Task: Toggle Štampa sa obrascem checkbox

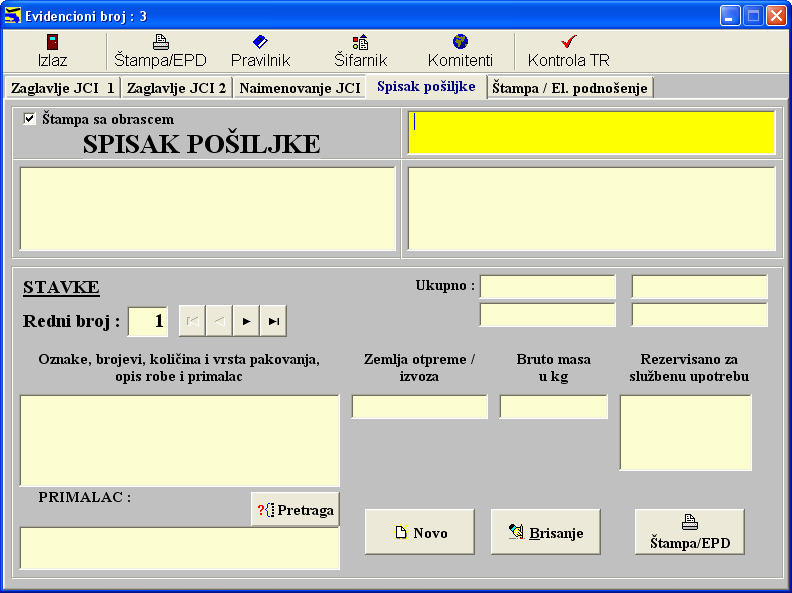Action: coord(29,119)
